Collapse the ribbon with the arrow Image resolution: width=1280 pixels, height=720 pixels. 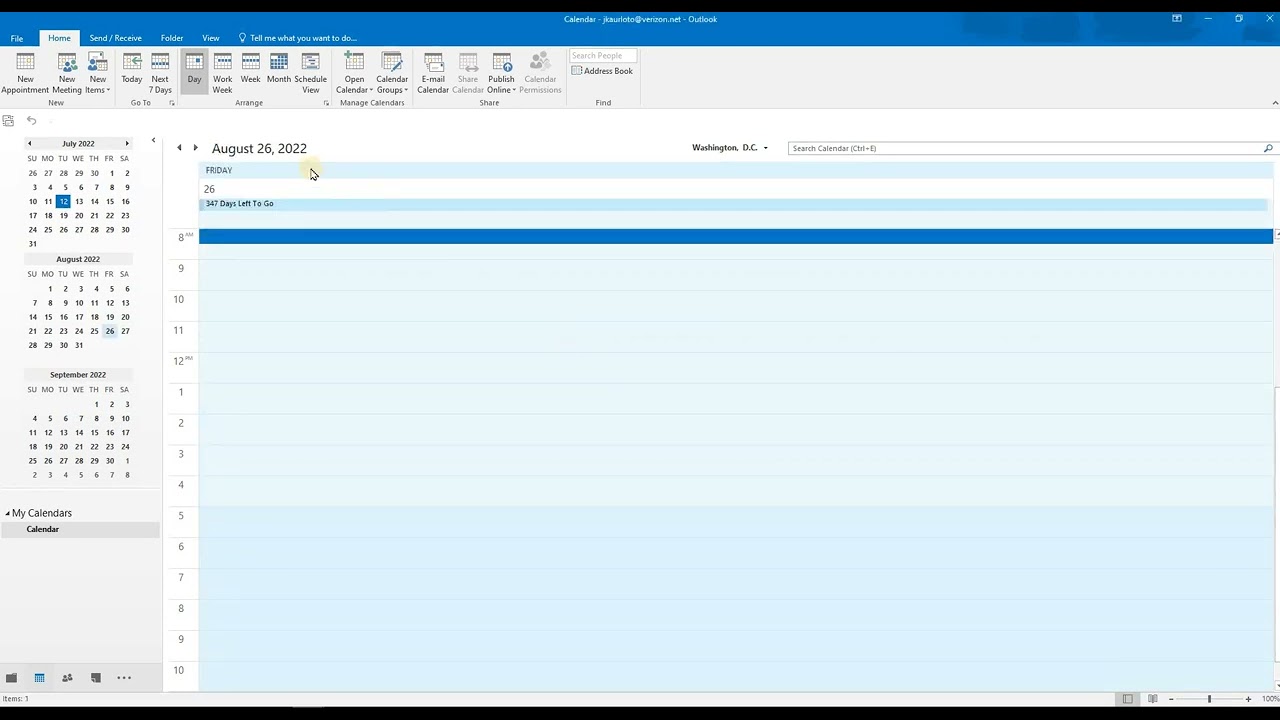click(x=1274, y=103)
